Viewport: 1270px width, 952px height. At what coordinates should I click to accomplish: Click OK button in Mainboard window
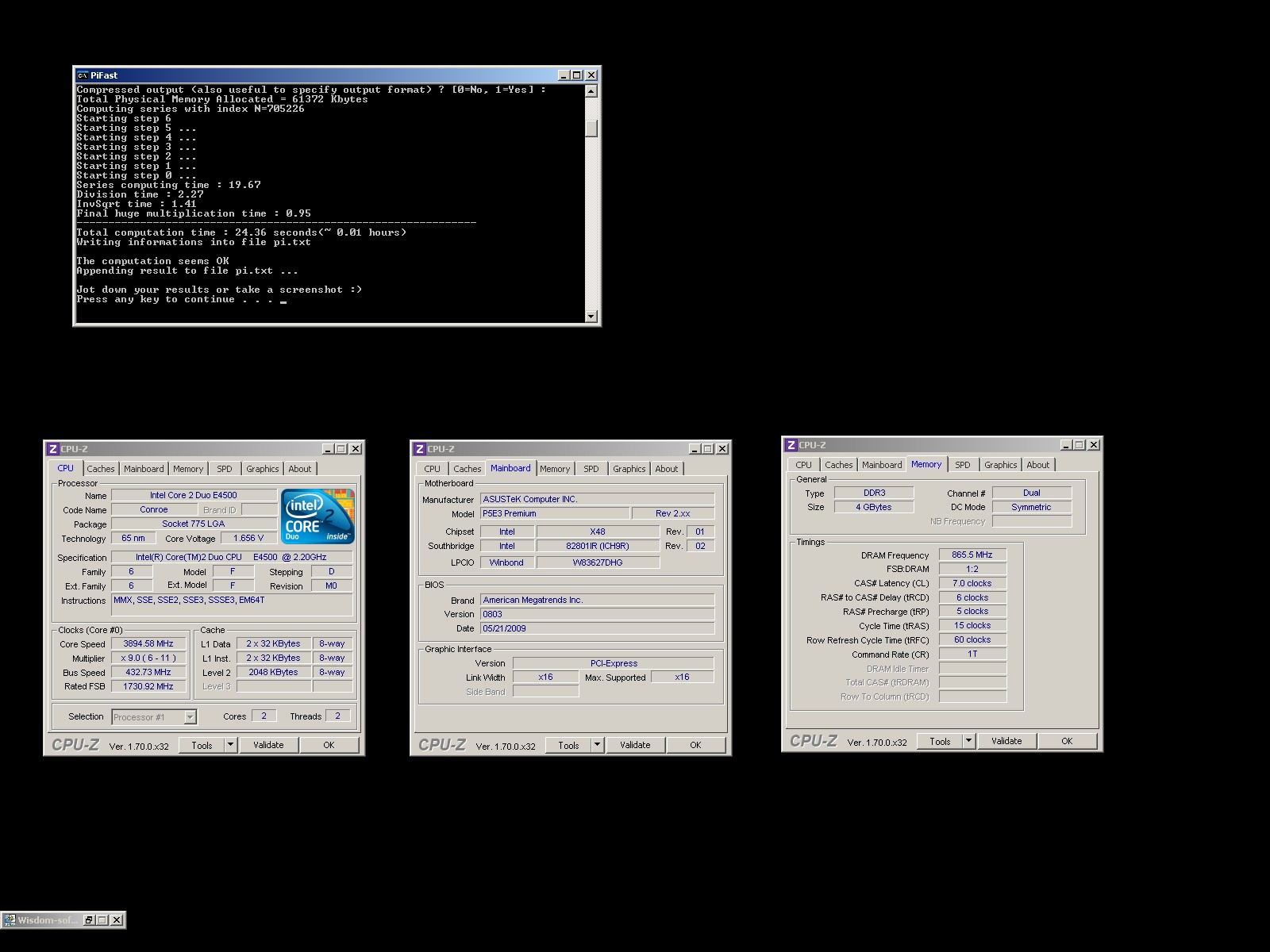click(695, 745)
